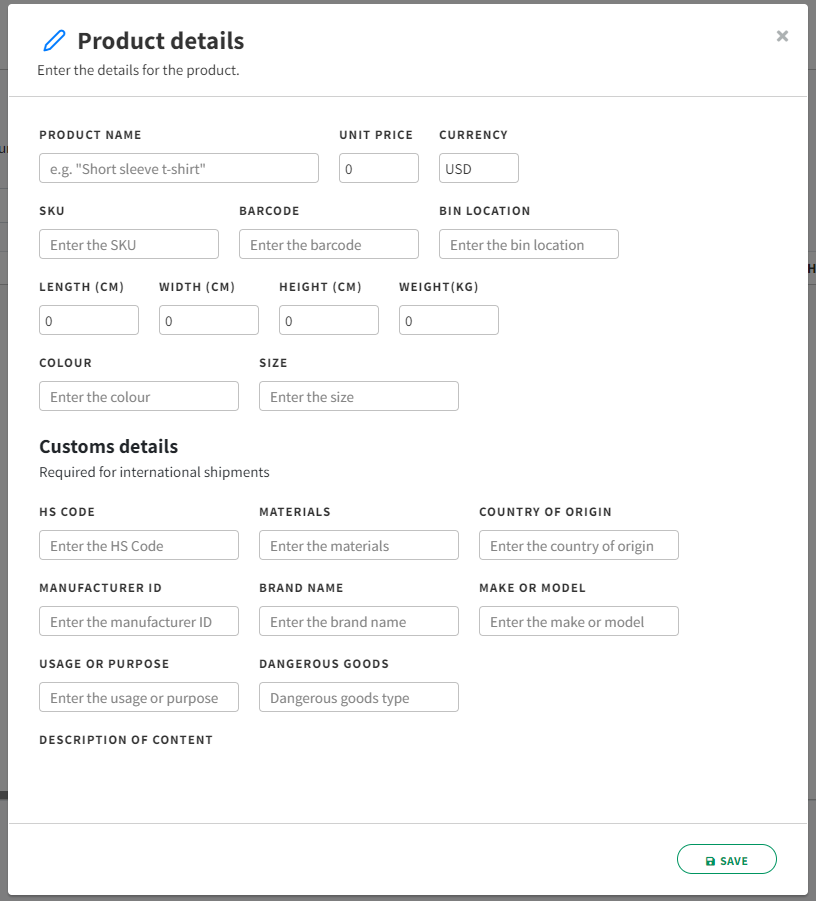Click 'Enter the details for the product.' subtitle
The image size is (816, 901).
coord(138,70)
